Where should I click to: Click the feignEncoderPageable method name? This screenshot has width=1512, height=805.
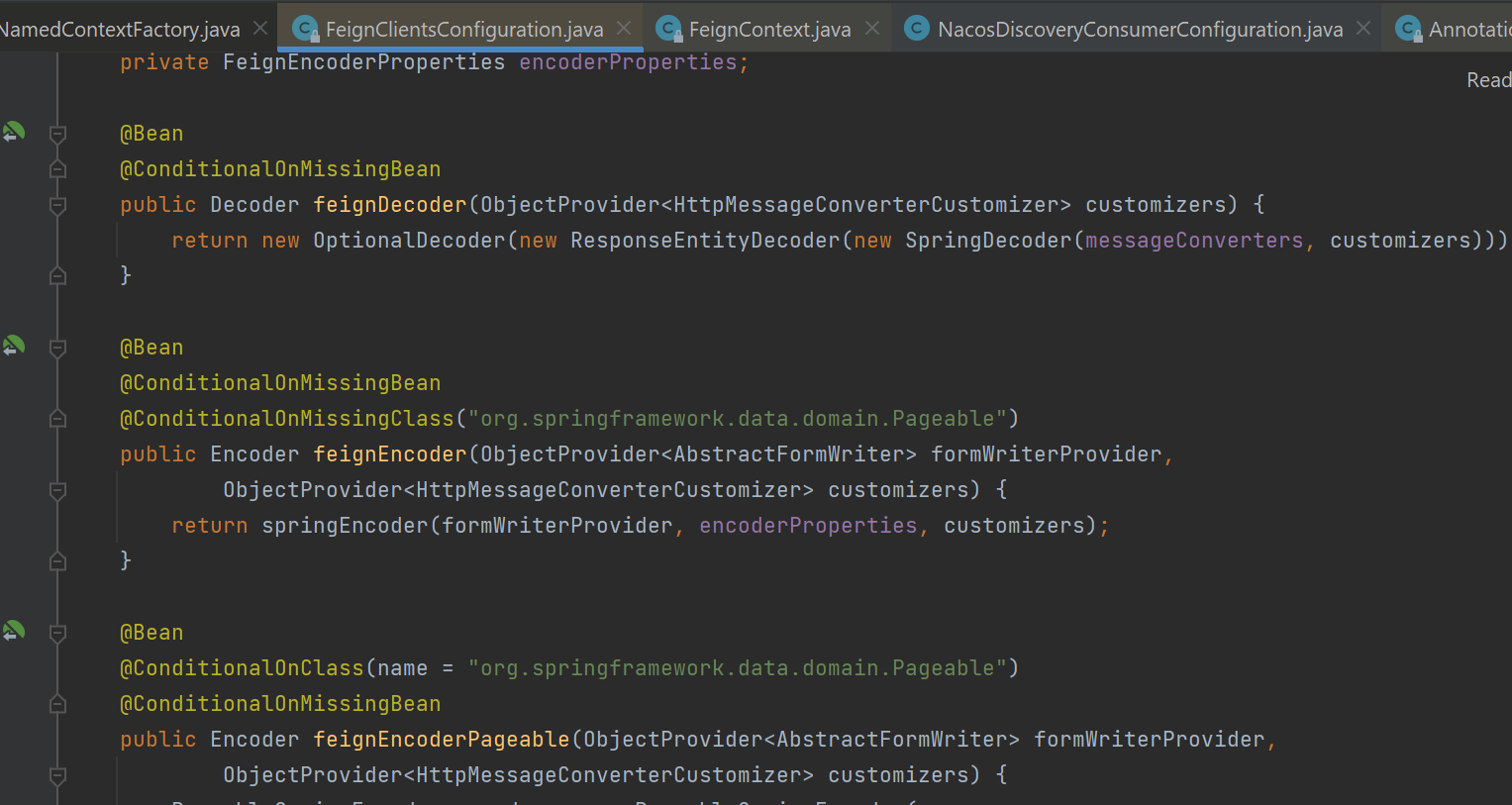pos(442,740)
